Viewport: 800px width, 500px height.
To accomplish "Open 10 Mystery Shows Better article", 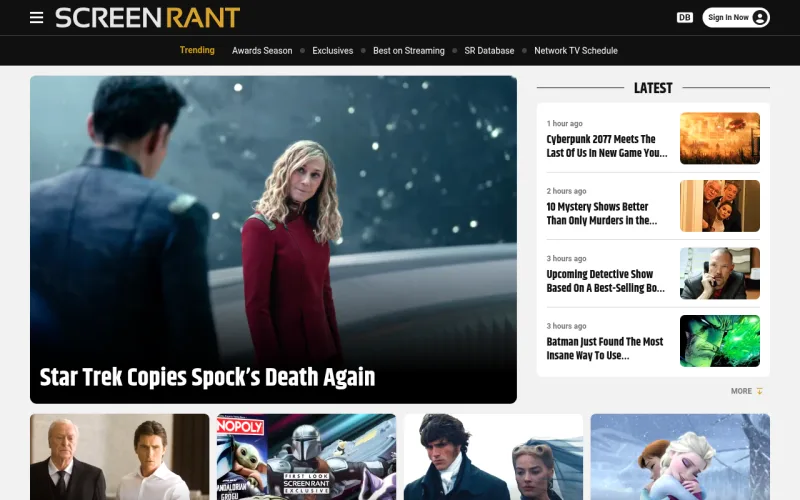I will tap(602, 213).
